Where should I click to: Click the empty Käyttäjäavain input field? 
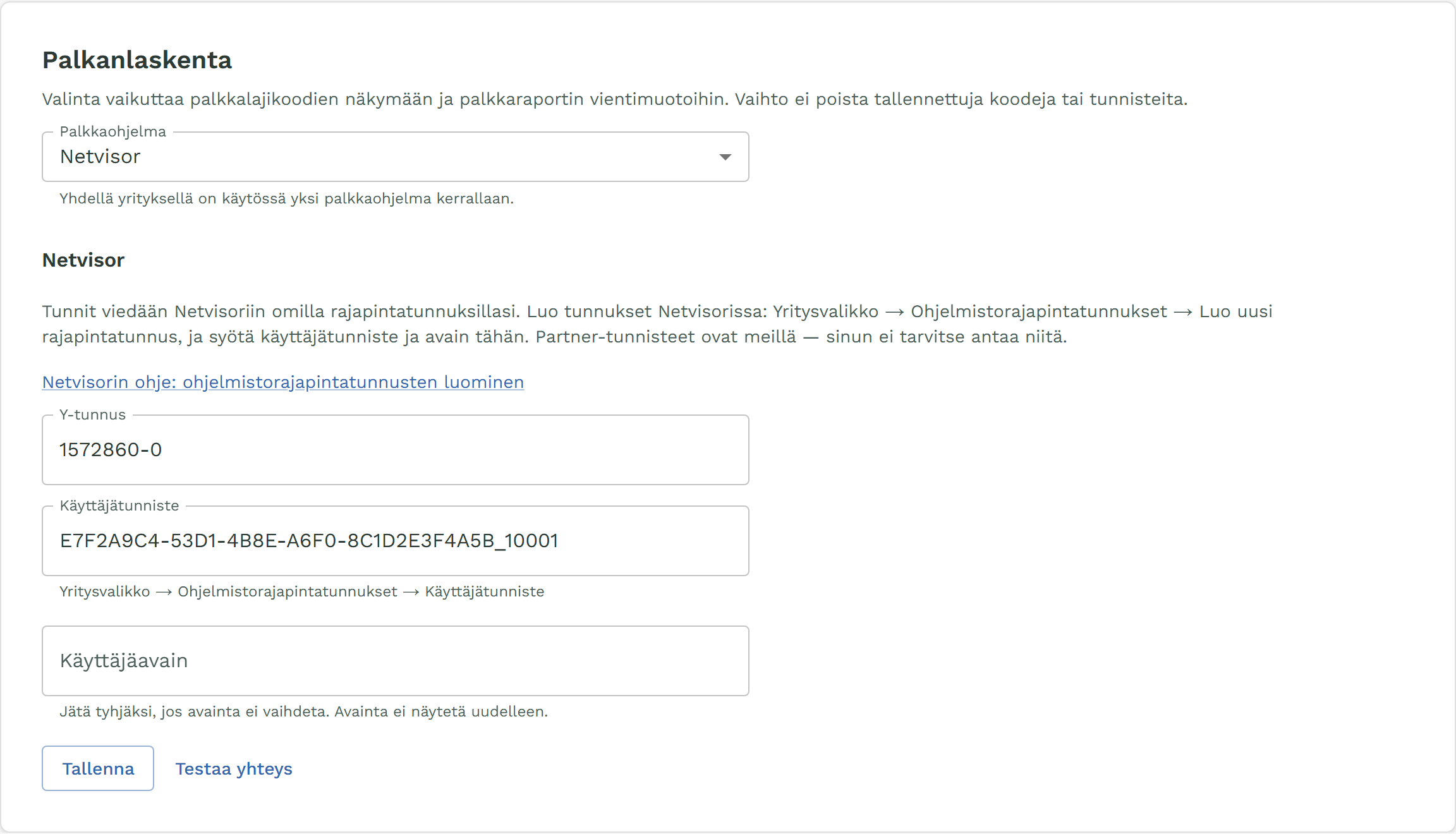click(x=396, y=661)
